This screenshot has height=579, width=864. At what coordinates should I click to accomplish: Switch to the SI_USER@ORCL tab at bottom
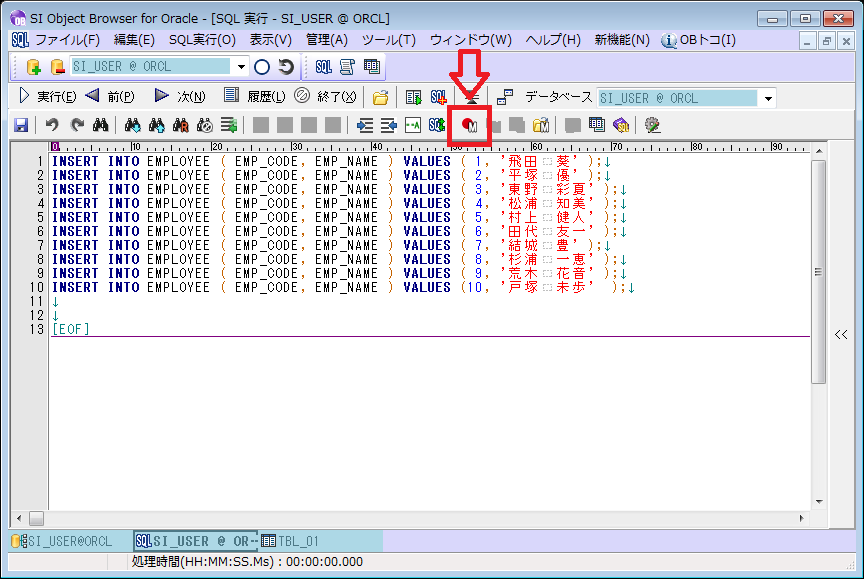[x=62, y=541]
